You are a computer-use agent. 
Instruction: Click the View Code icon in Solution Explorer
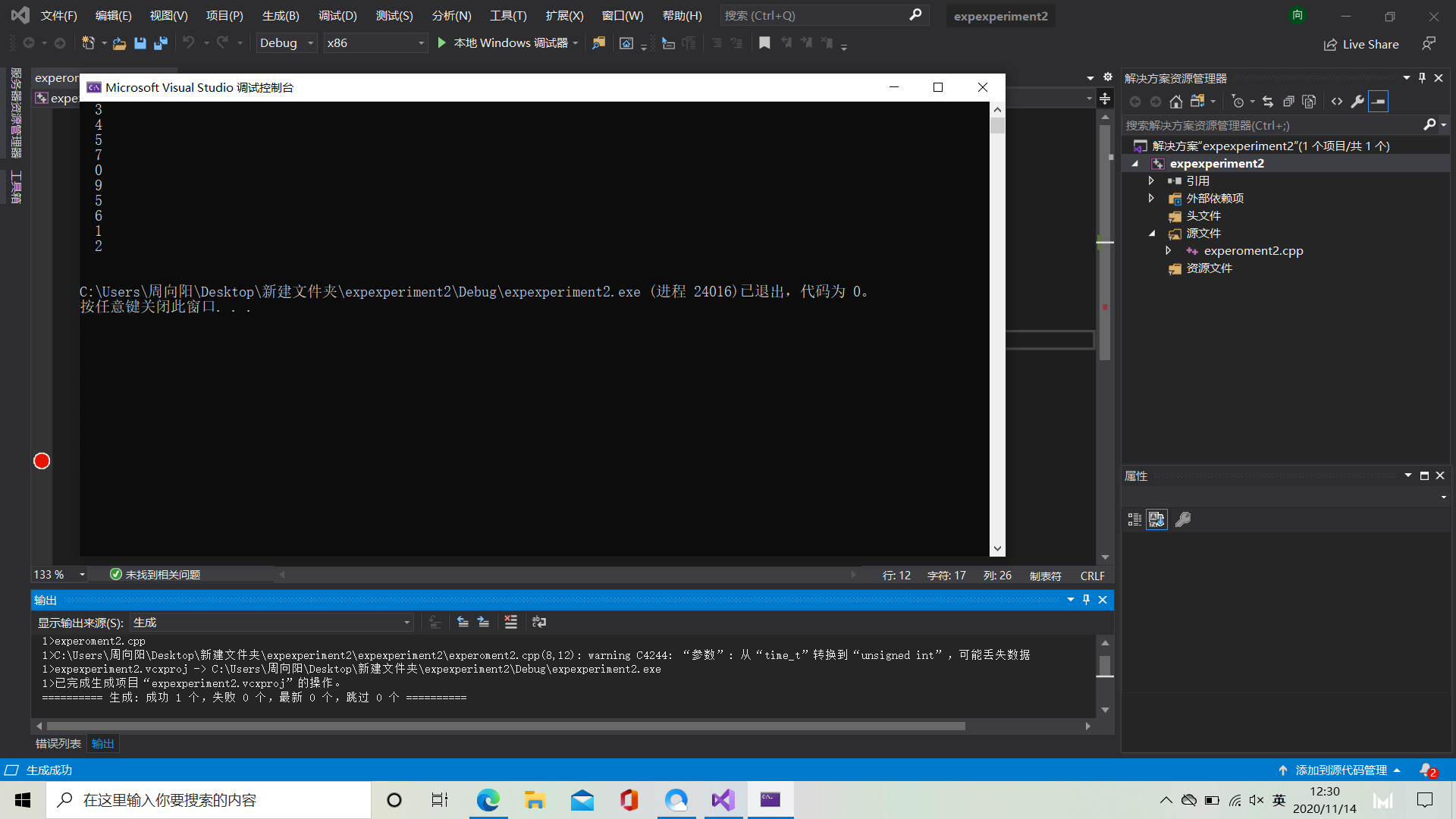click(x=1337, y=101)
